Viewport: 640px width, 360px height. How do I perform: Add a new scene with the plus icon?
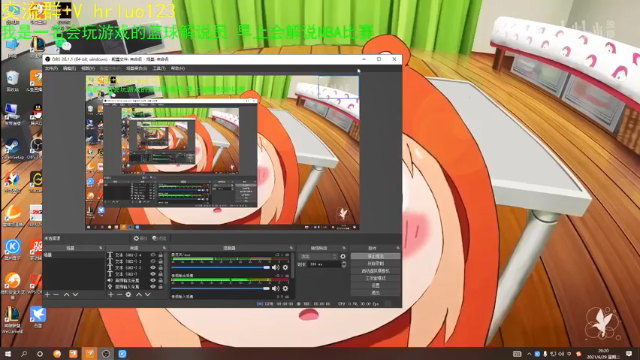[x=47, y=294]
